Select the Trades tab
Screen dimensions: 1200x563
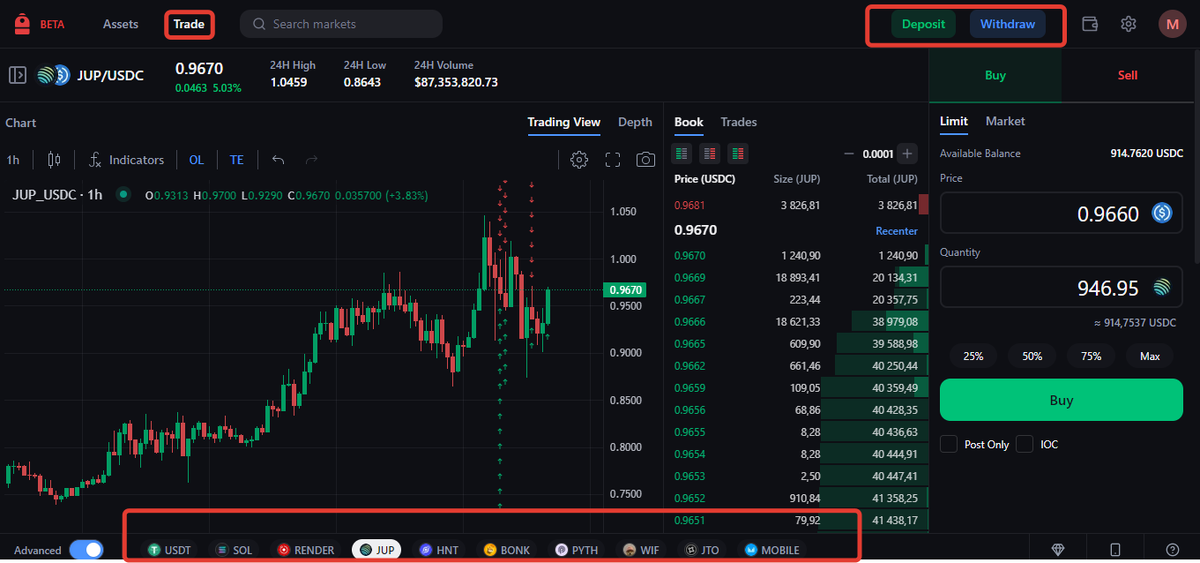[x=739, y=122]
